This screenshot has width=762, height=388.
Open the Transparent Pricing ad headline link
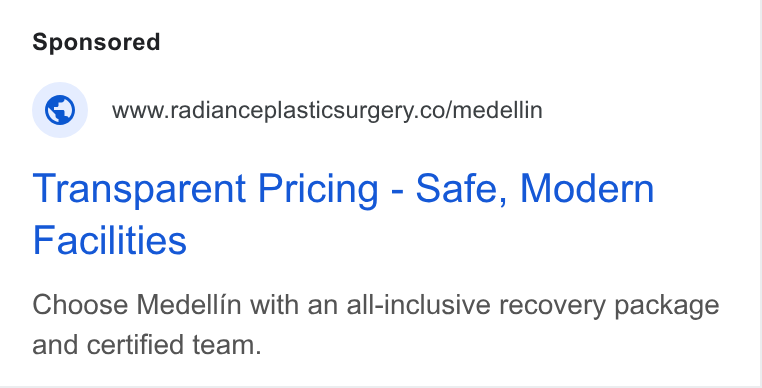tap(343, 213)
